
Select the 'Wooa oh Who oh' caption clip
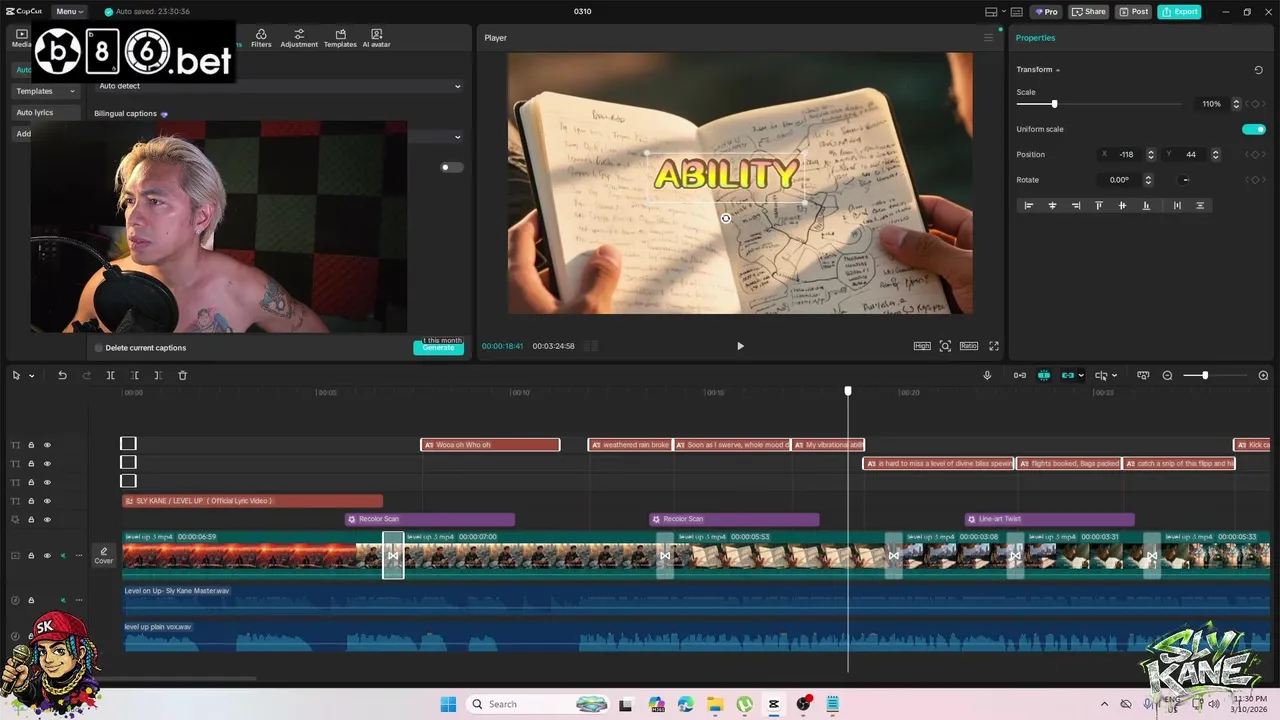490,445
